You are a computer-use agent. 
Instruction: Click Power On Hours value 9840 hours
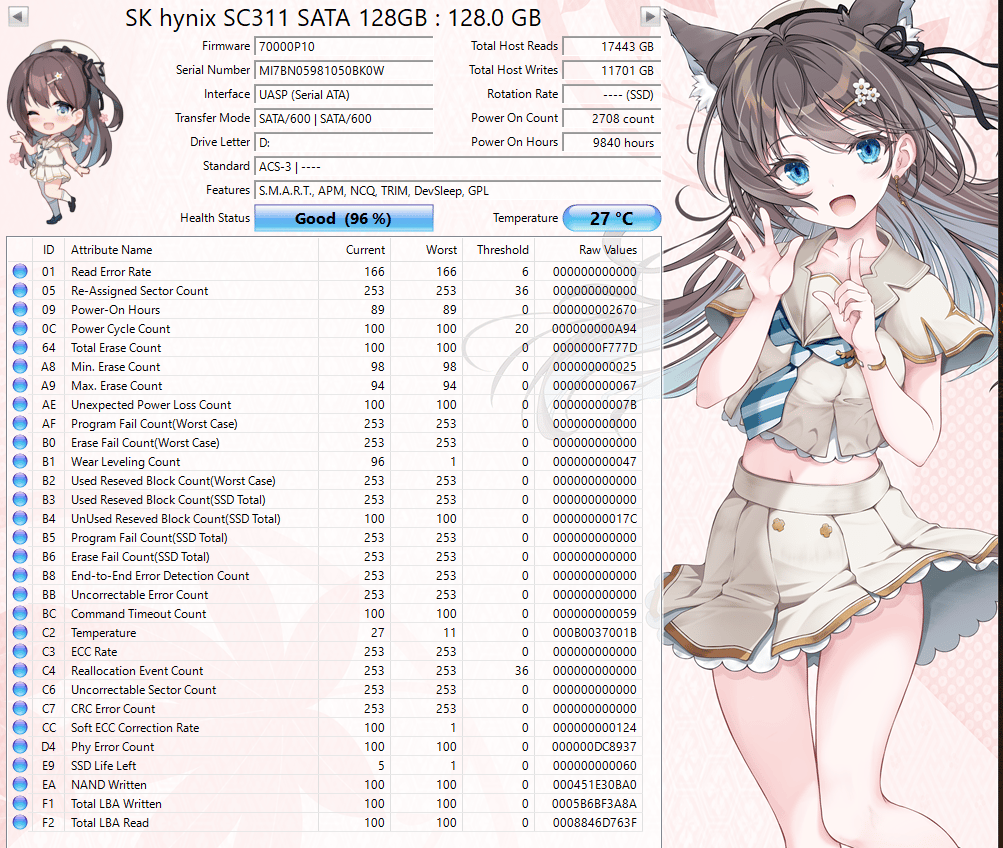click(x=612, y=143)
